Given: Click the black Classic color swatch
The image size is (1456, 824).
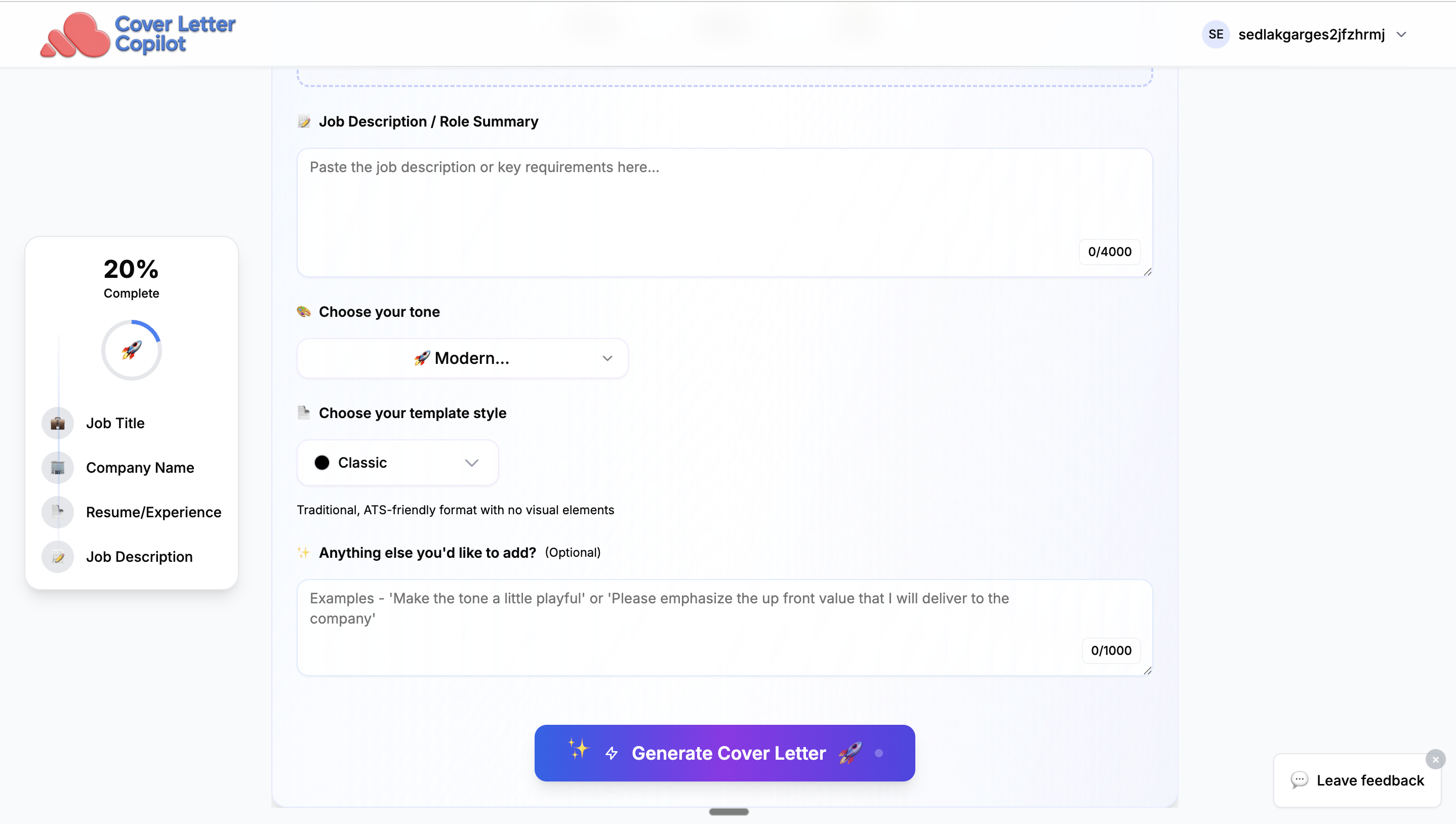Looking at the screenshot, I should click(322, 463).
